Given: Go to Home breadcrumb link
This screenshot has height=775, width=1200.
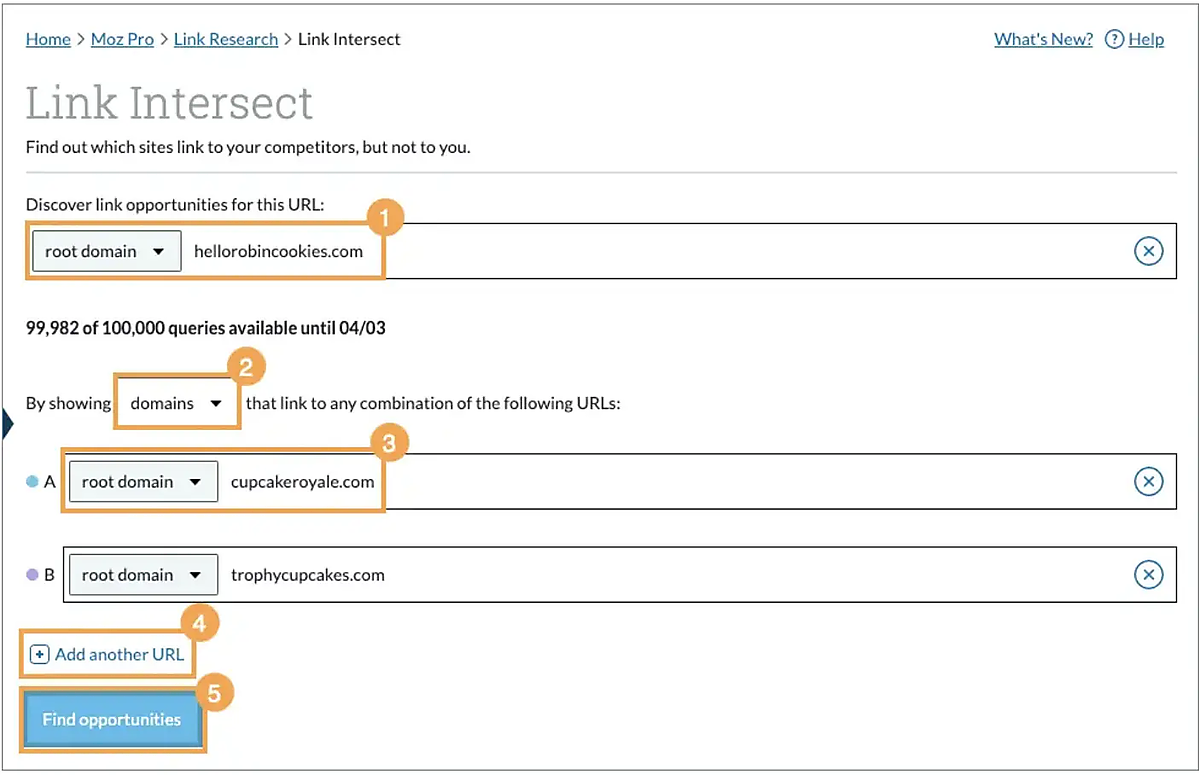Looking at the screenshot, I should tap(48, 39).
